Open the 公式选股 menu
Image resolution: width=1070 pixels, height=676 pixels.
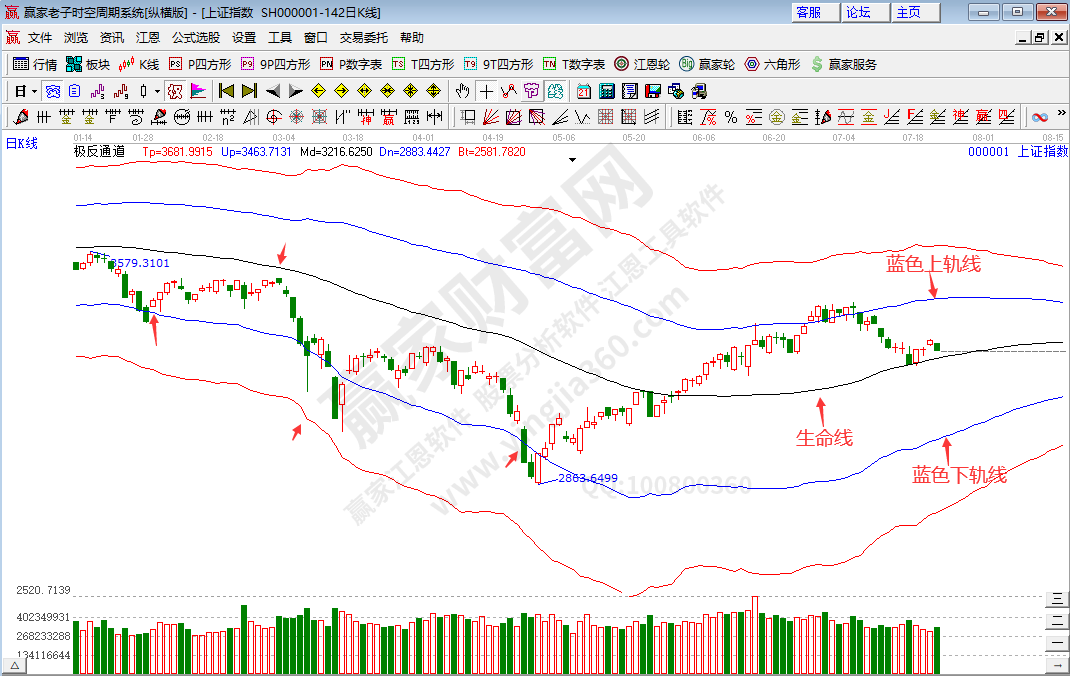click(195, 38)
